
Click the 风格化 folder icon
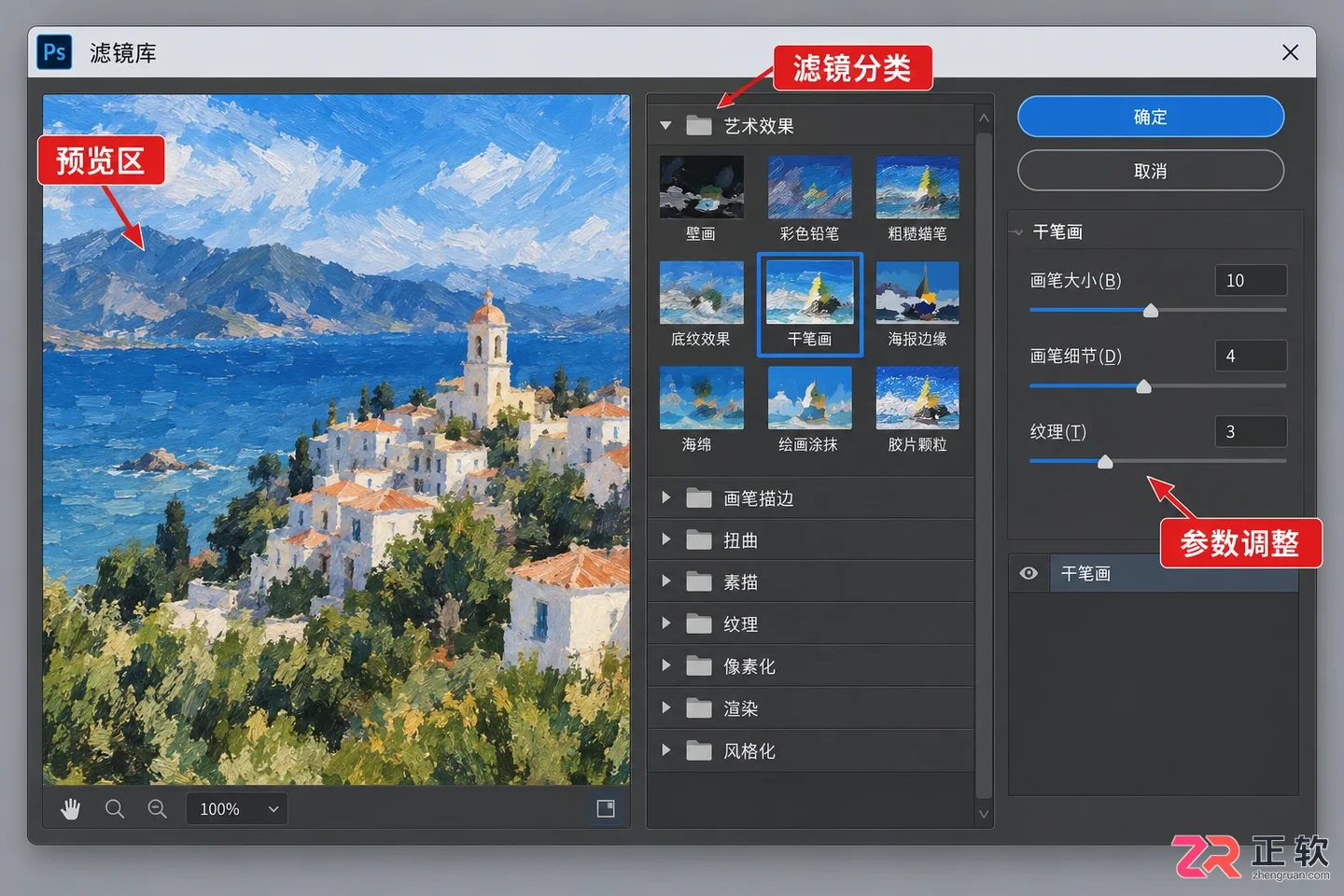(x=699, y=751)
